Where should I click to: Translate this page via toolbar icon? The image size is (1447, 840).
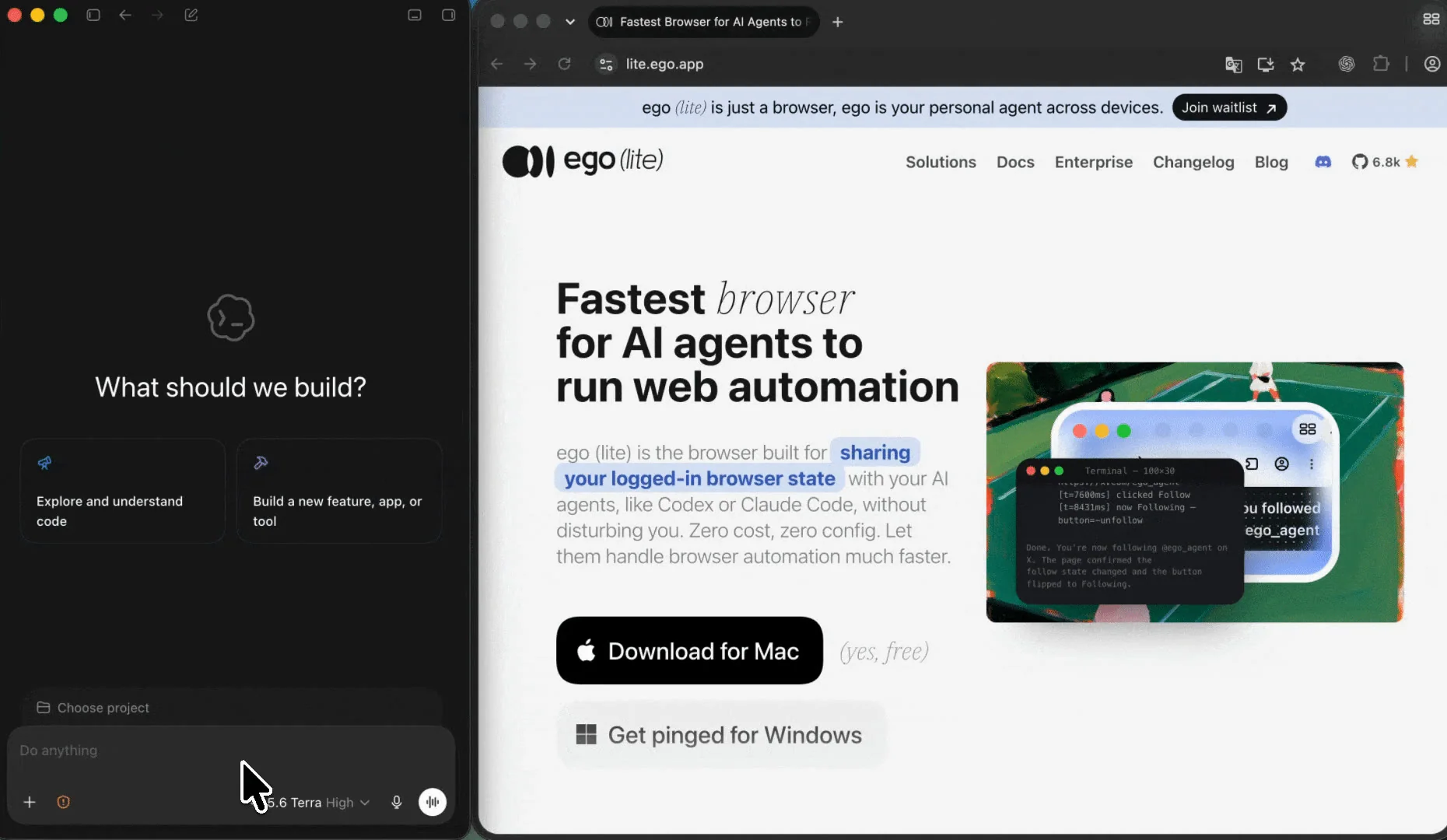click(x=1234, y=65)
